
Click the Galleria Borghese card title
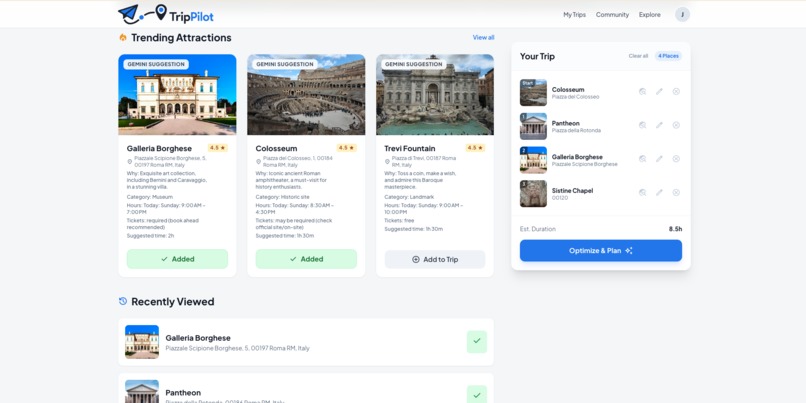[159, 149]
